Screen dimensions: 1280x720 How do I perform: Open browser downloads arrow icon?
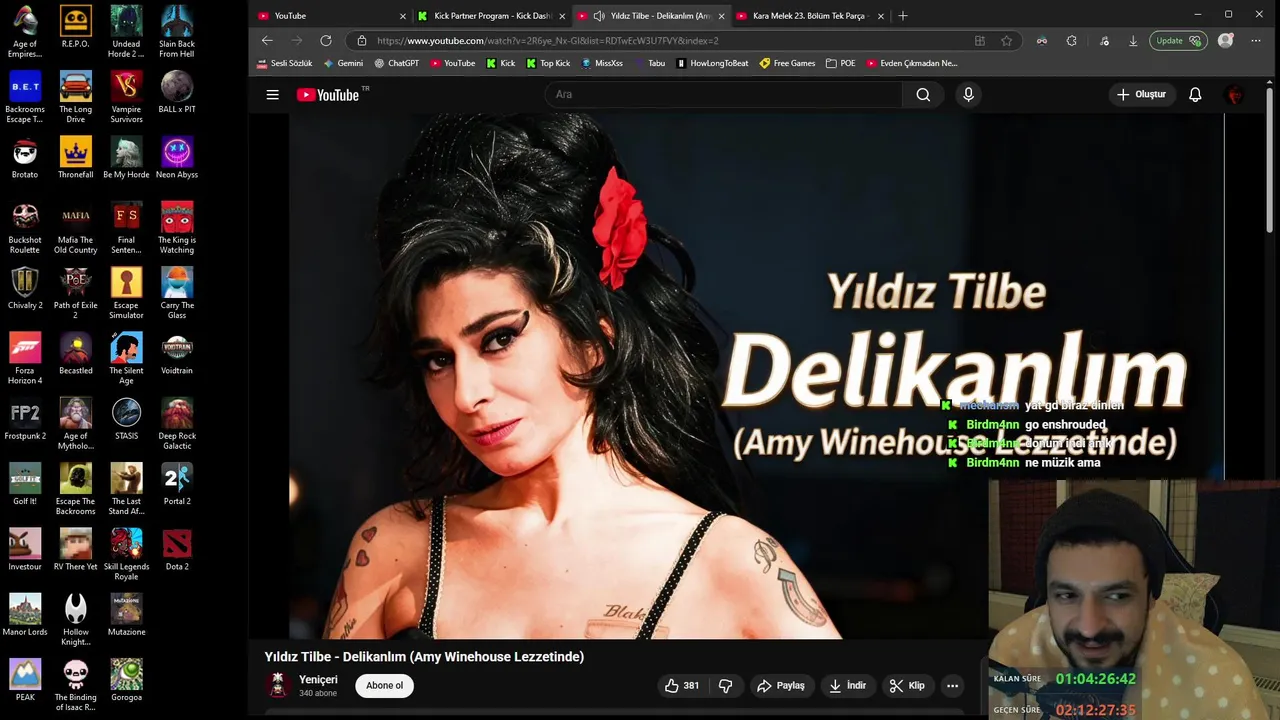[x=1133, y=41]
